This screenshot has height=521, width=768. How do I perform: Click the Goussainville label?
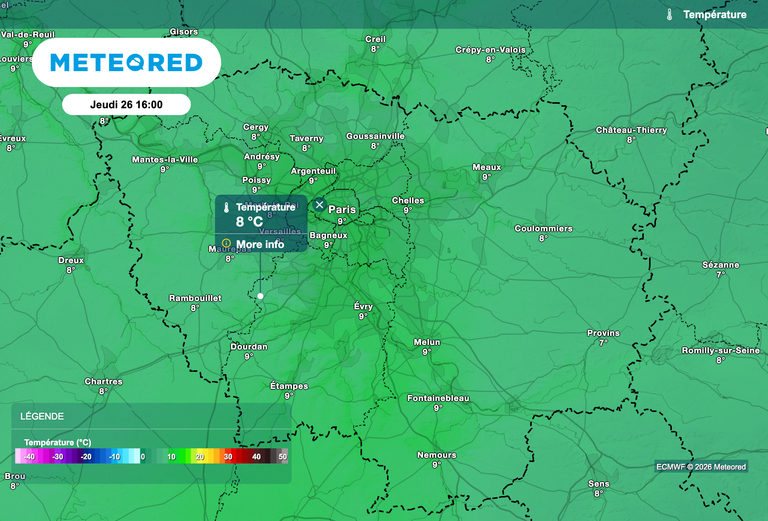(x=375, y=136)
